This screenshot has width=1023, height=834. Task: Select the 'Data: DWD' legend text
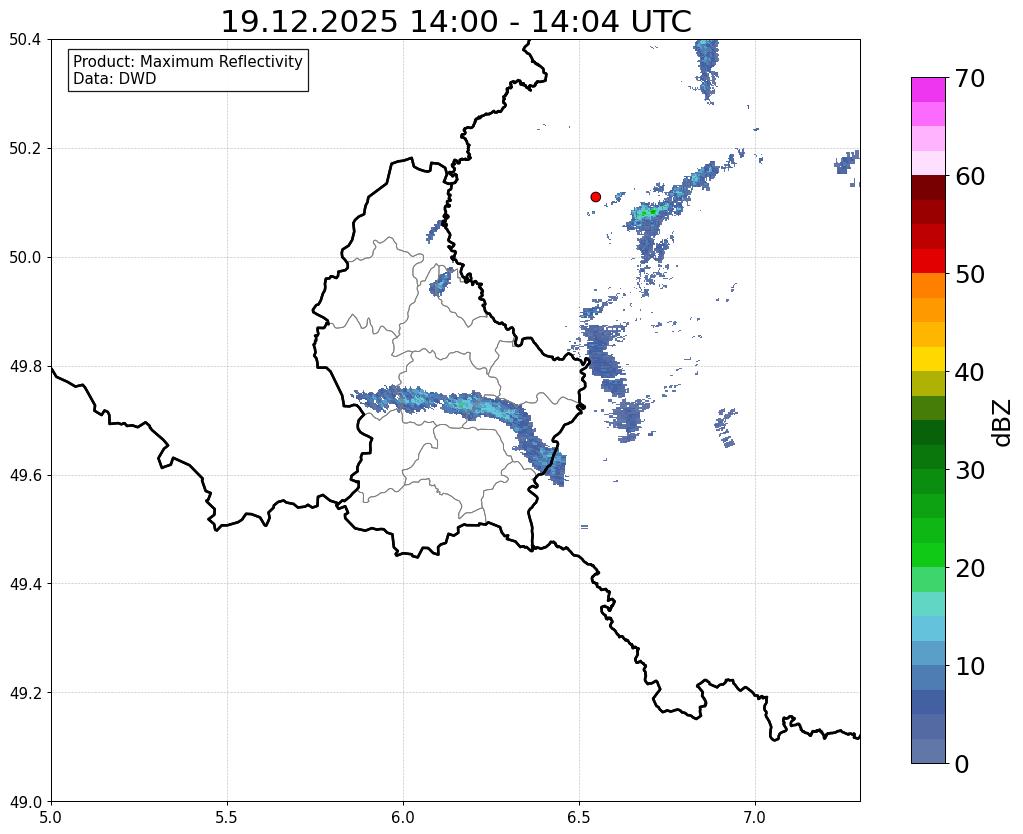[115, 78]
